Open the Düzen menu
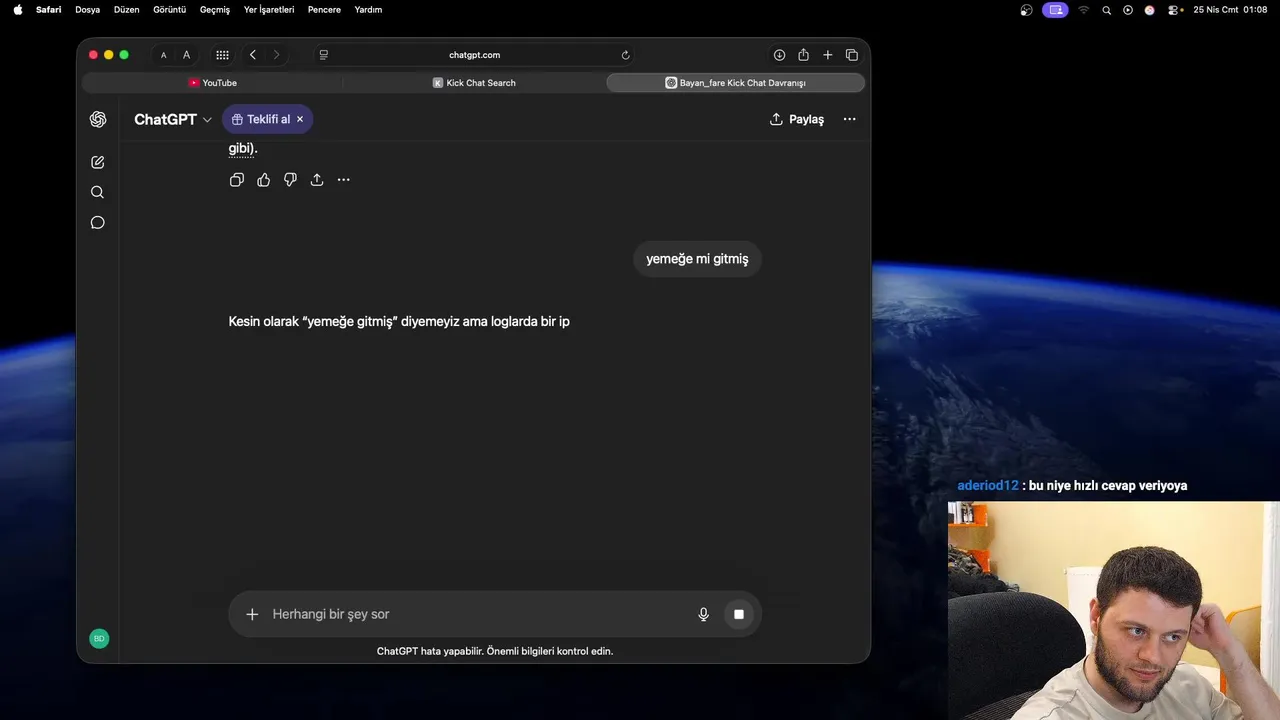The width and height of the screenshot is (1280, 720). (x=126, y=10)
